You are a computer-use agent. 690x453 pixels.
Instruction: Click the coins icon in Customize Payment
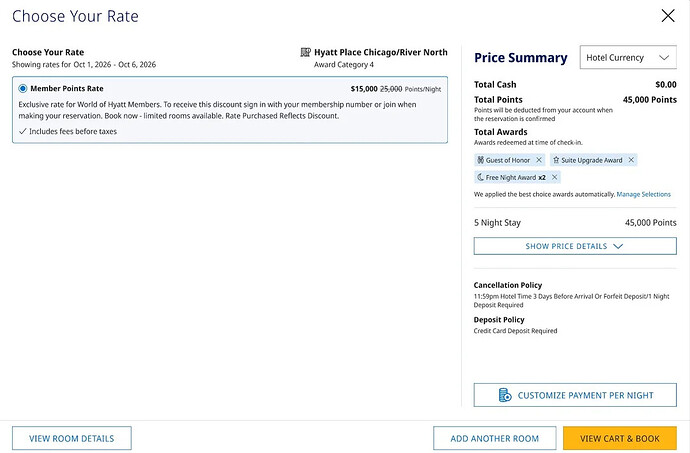[x=505, y=395]
